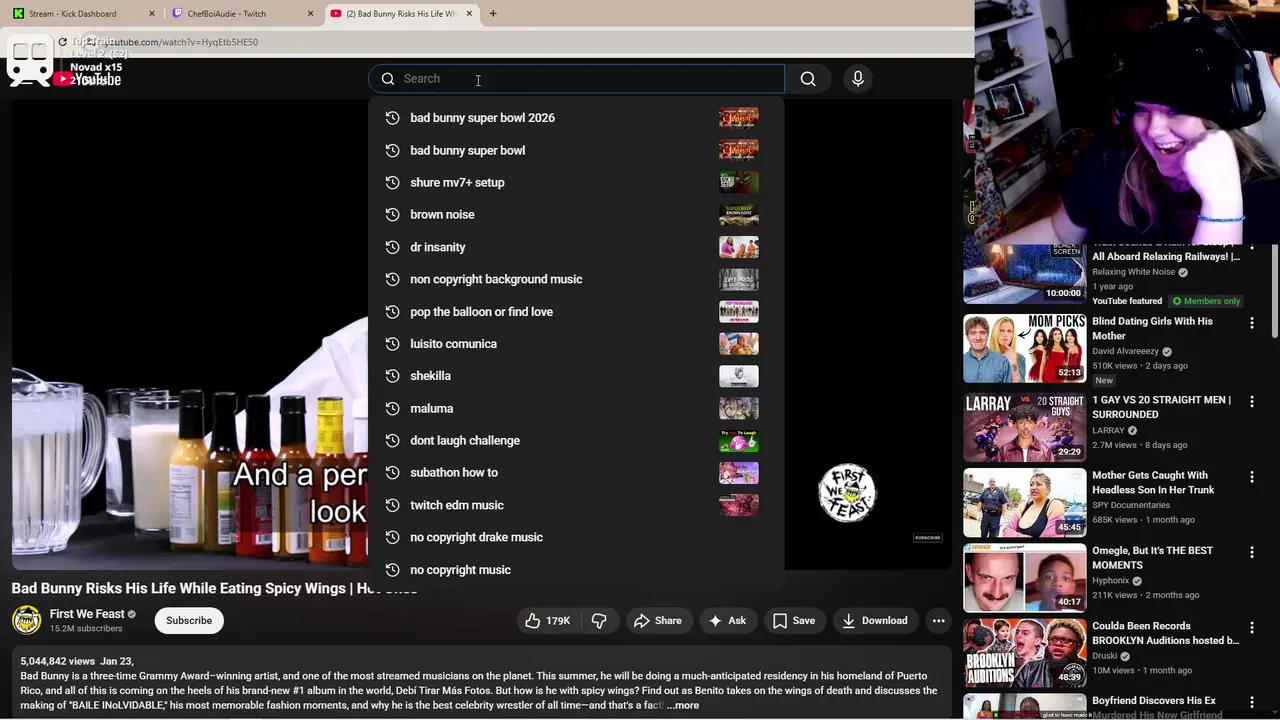Screen dimensions: 1280x720
Task: Open David Alvareeezy channel link
Action: (1125, 352)
